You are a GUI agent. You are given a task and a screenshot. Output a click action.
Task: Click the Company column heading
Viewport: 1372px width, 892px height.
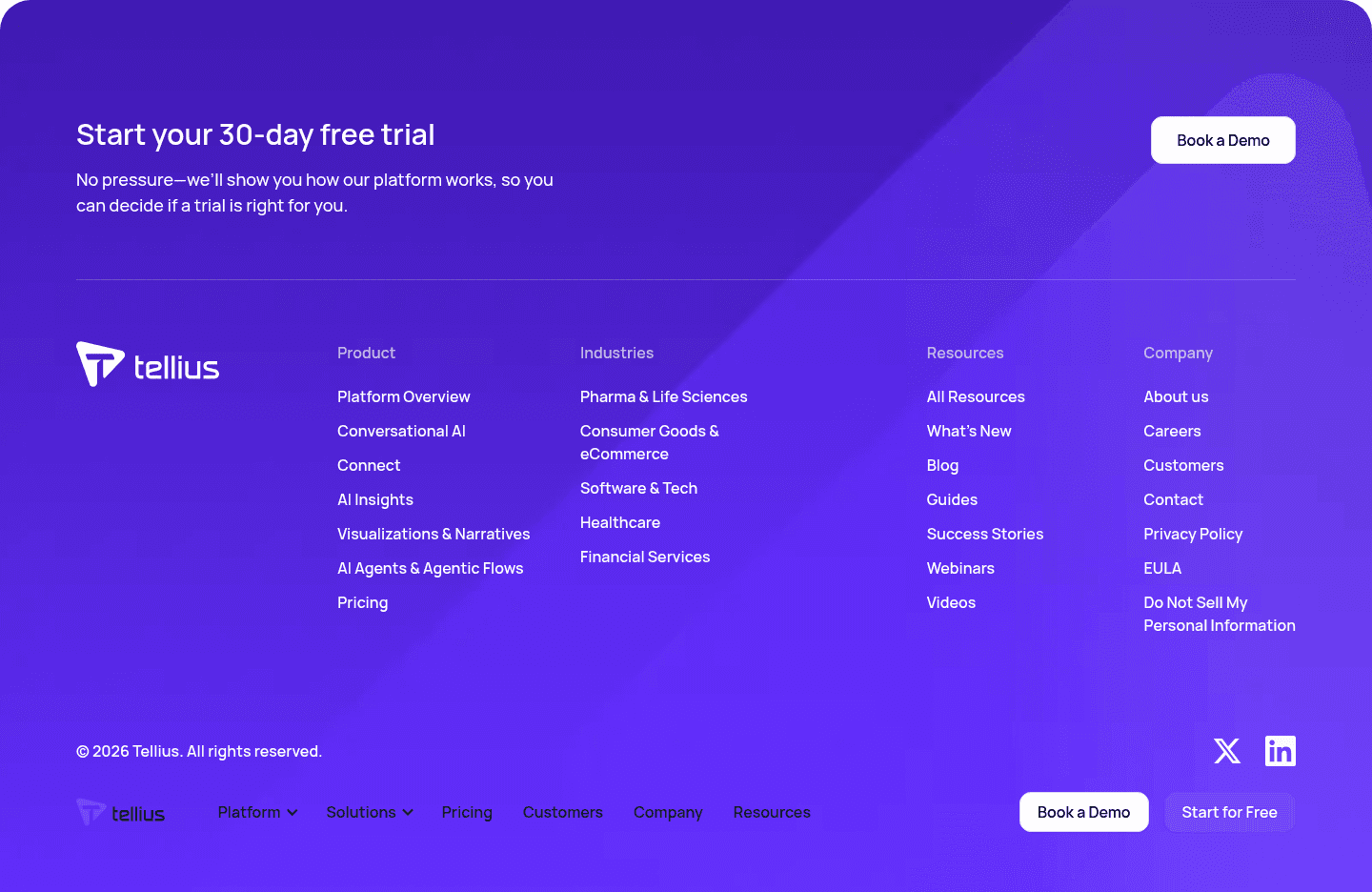pos(1178,353)
